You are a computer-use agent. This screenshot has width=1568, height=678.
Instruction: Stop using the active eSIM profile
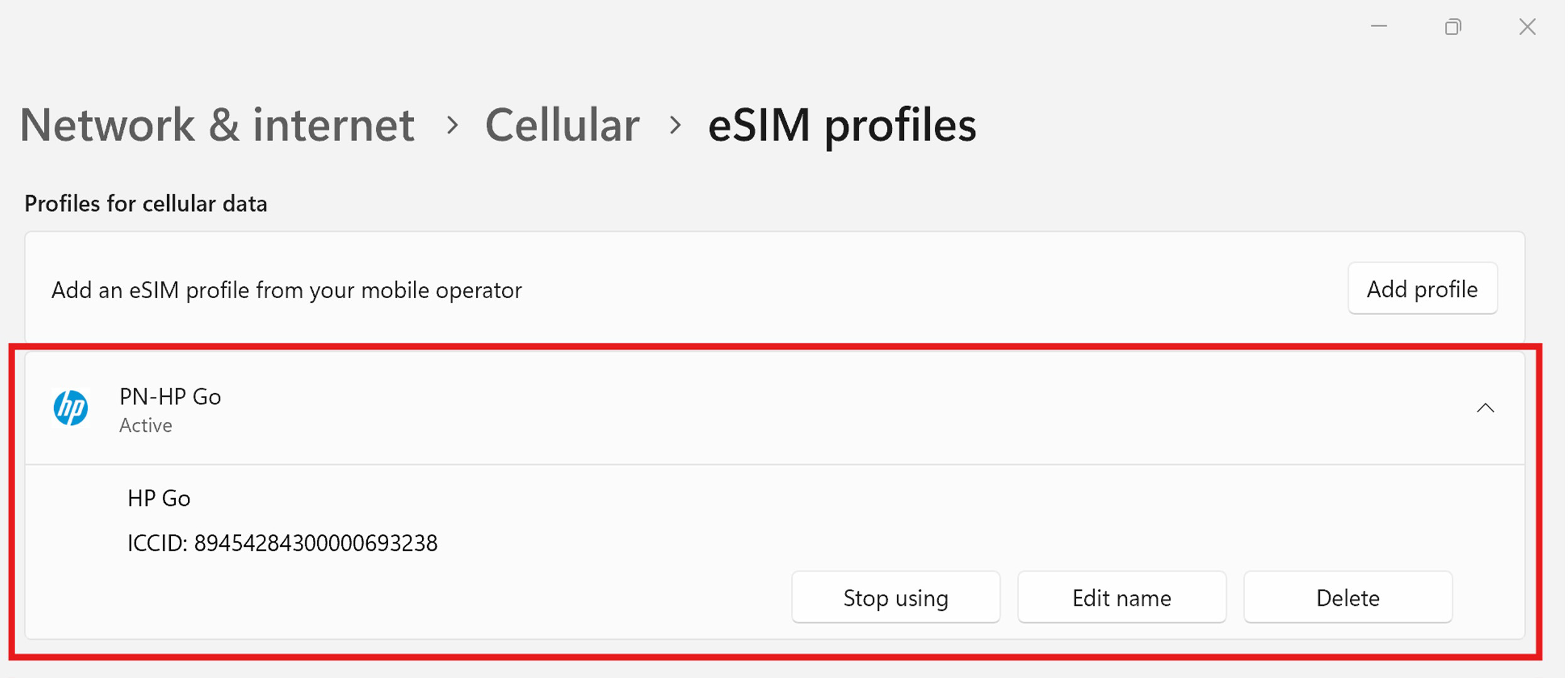tap(895, 598)
